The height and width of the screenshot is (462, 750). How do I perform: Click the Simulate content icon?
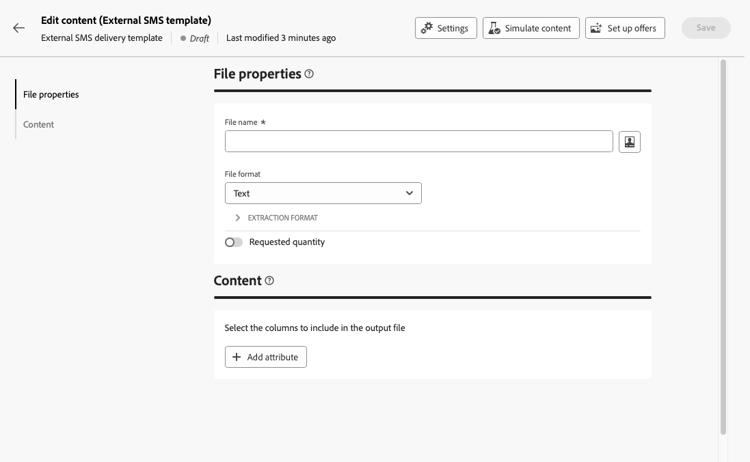click(494, 28)
